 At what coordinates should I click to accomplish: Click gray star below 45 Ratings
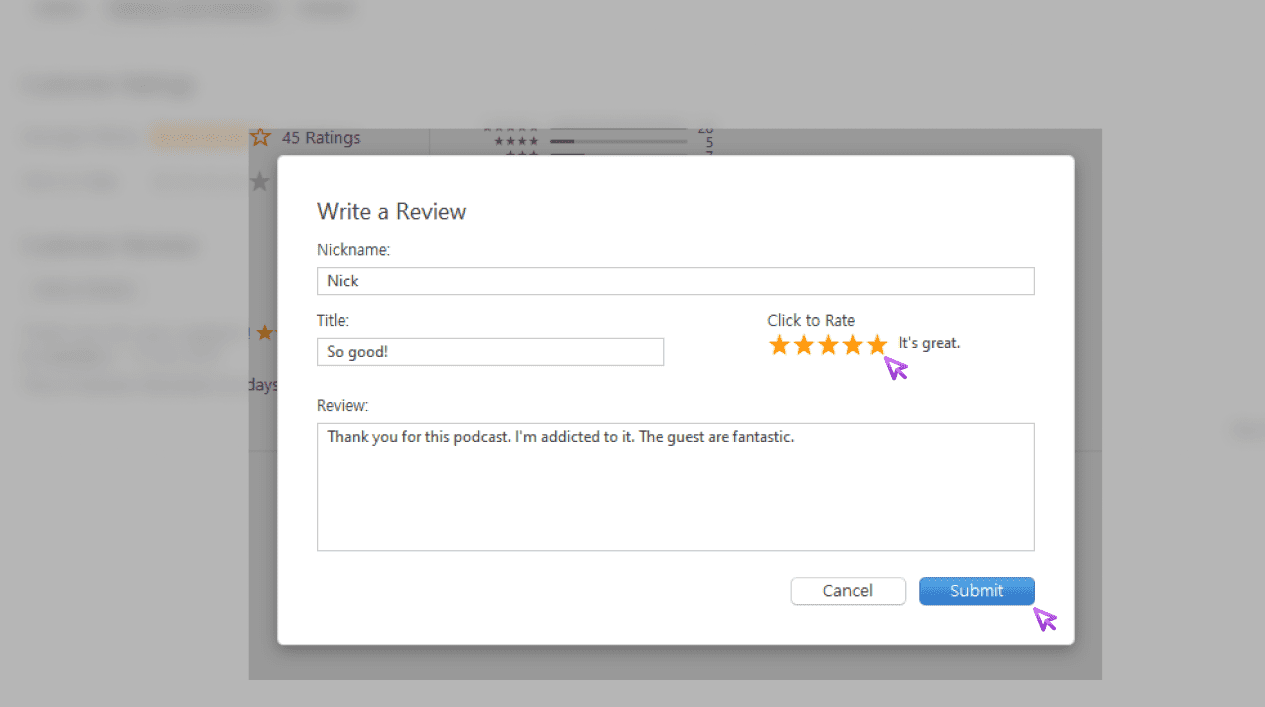(x=260, y=181)
